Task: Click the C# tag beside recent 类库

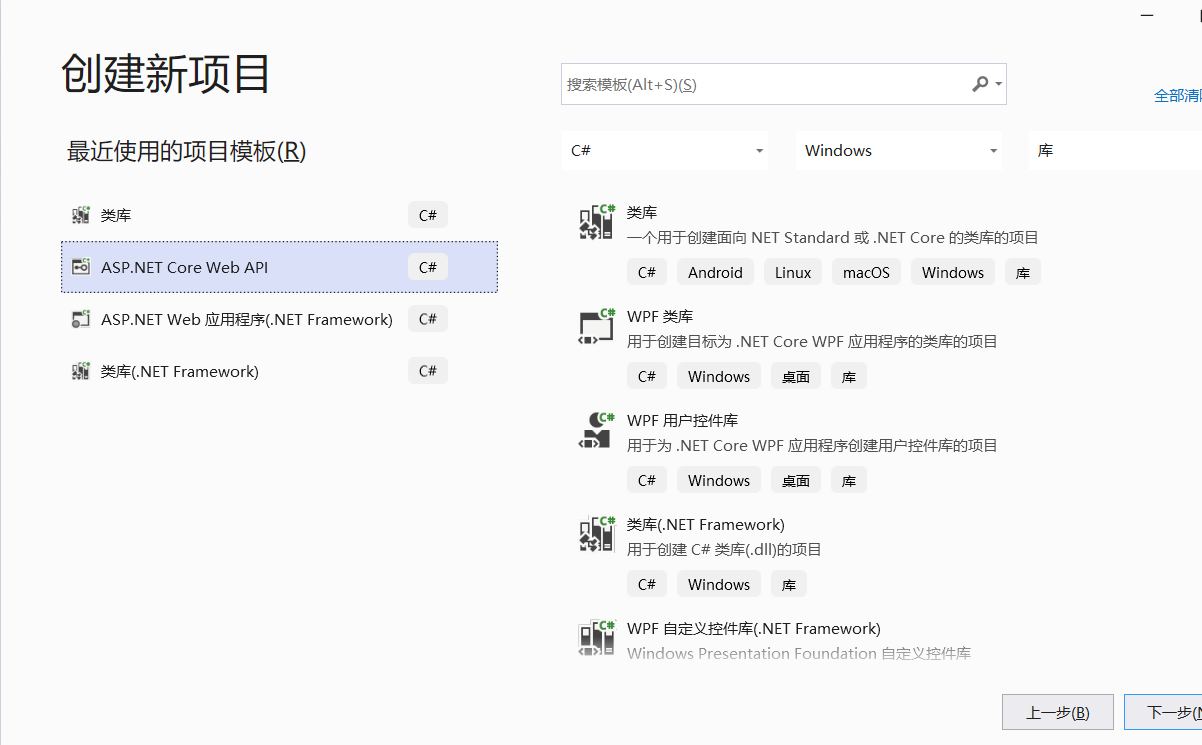Action: 428,215
